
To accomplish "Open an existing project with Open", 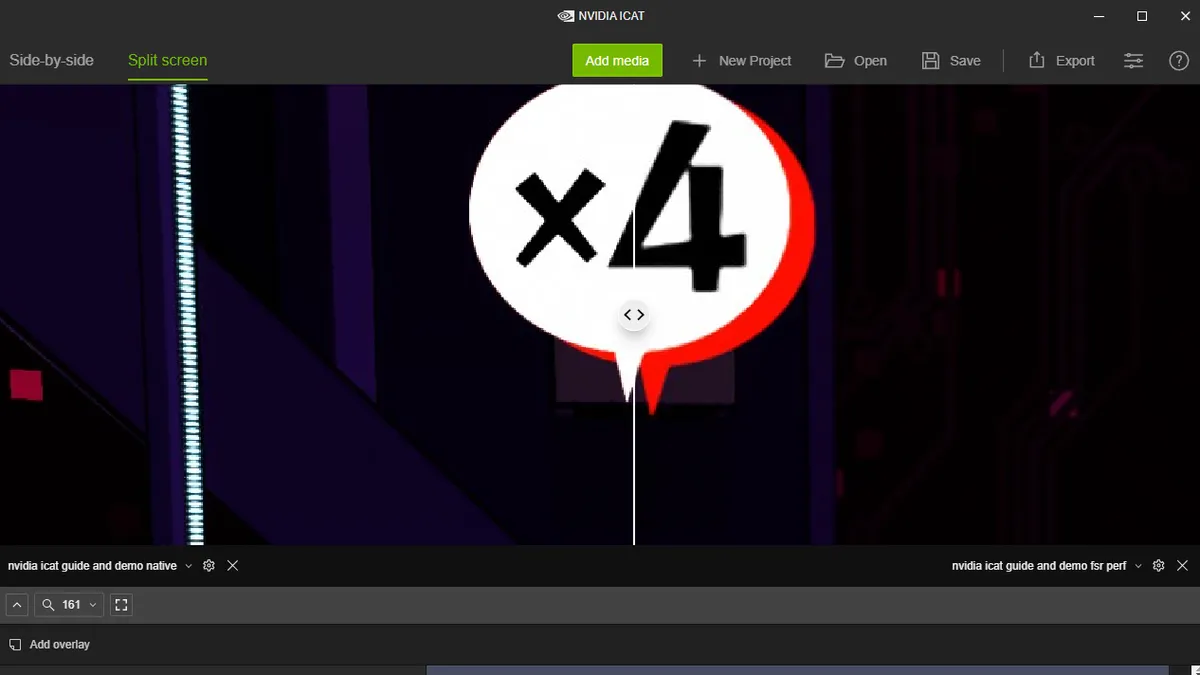I will (856, 61).
